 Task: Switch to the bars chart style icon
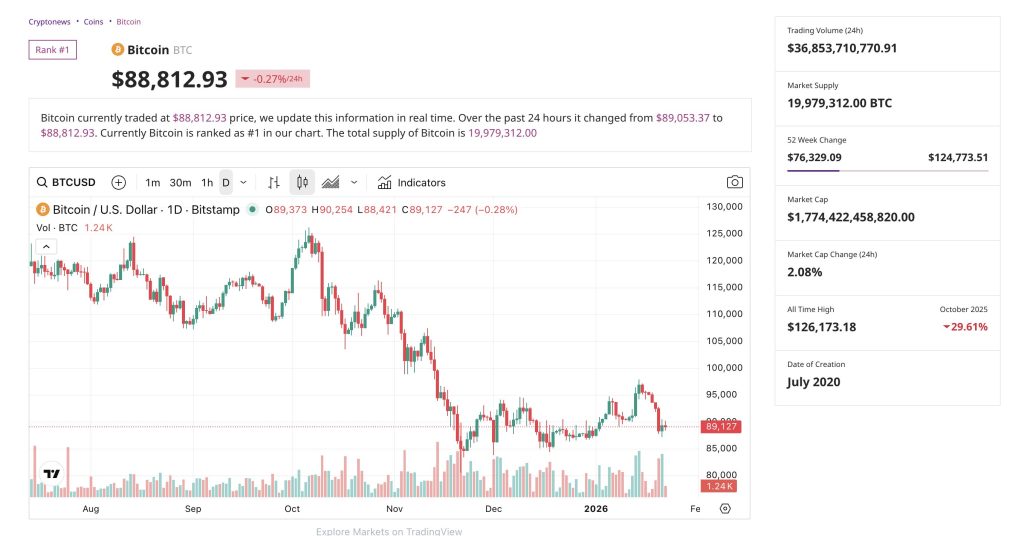274,182
